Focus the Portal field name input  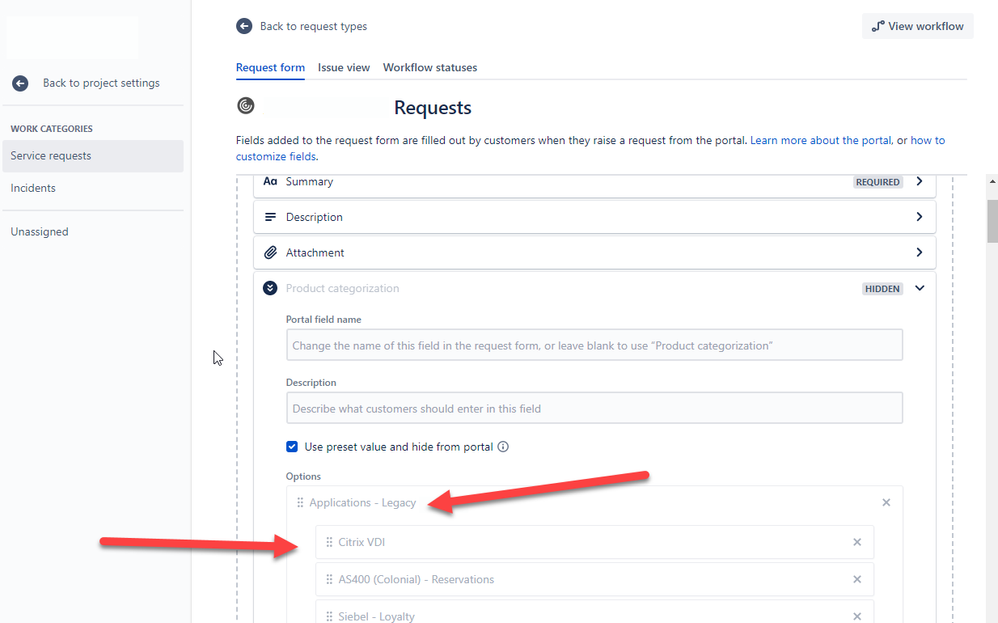(x=594, y=345)
